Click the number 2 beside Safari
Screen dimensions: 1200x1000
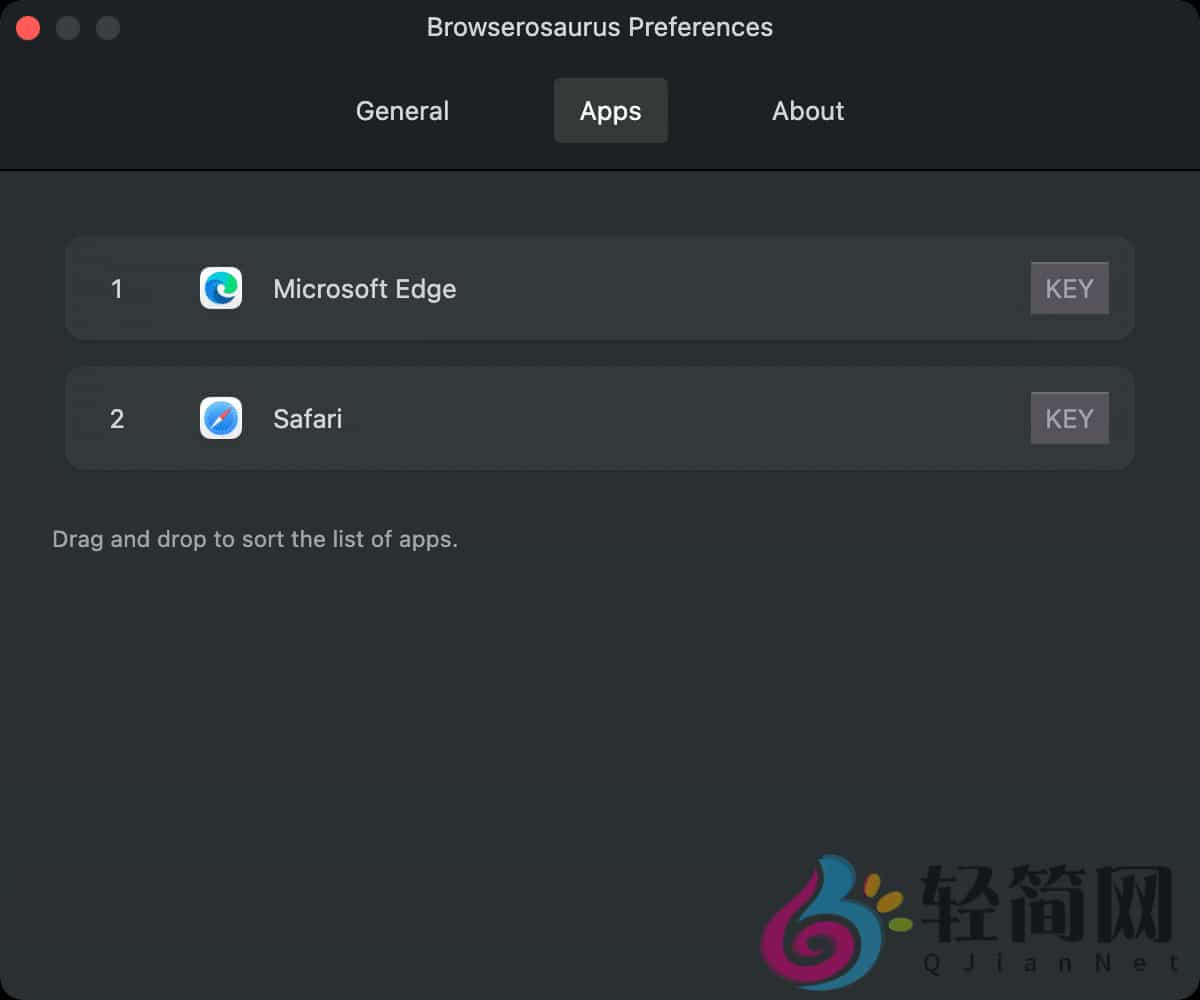[118, 419]
